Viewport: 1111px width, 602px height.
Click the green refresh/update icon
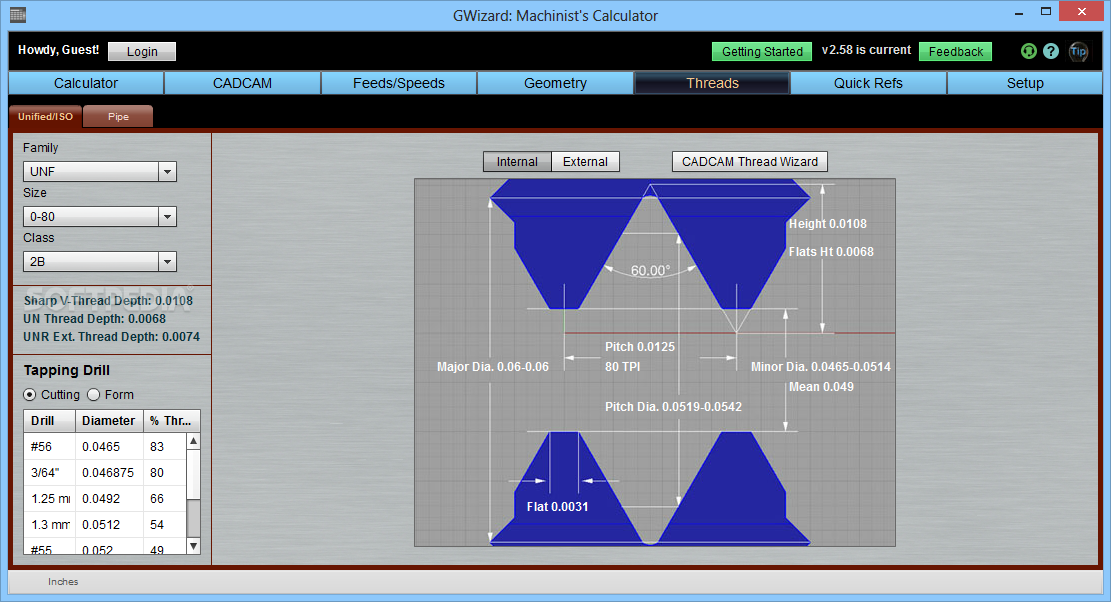pyautogui.click(x=1029, y=51)
